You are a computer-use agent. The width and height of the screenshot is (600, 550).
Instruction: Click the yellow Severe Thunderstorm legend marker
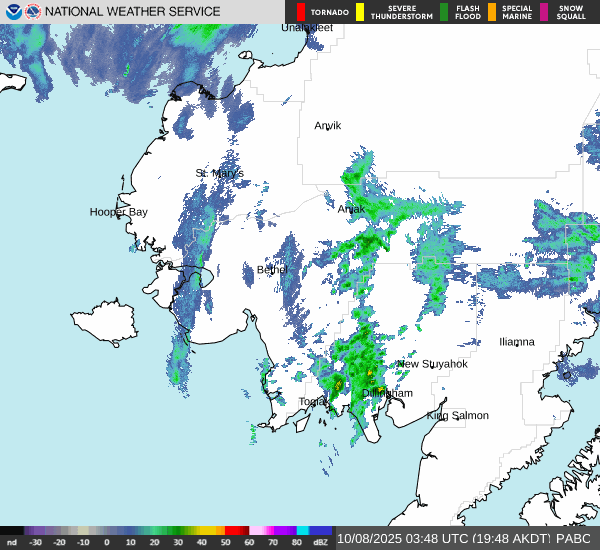click(360, 12)
